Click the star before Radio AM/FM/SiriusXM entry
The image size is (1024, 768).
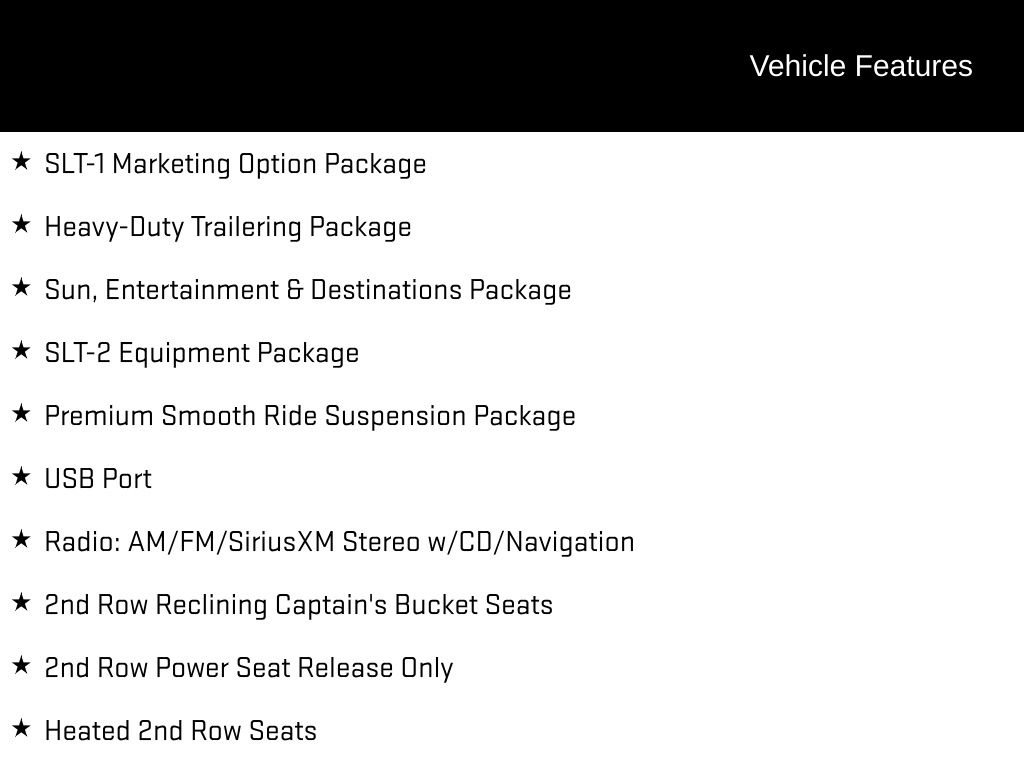[22, 539]
